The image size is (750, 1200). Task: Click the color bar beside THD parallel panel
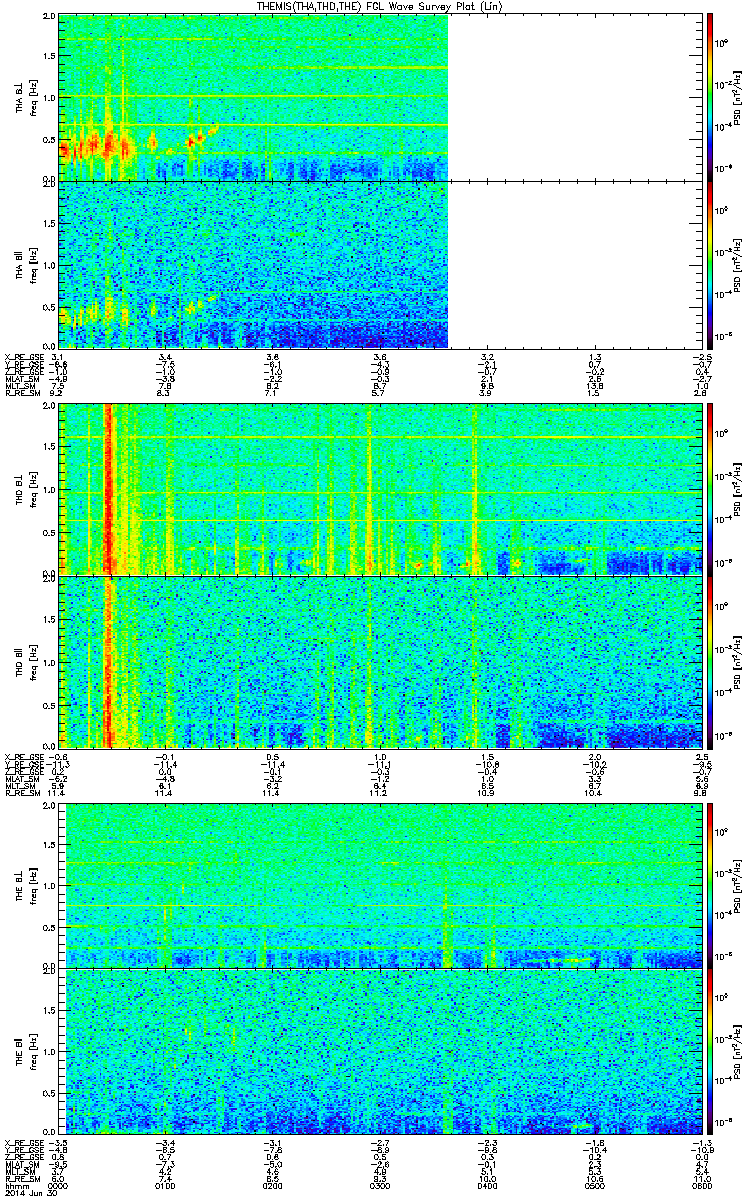(x=711, y=661)
